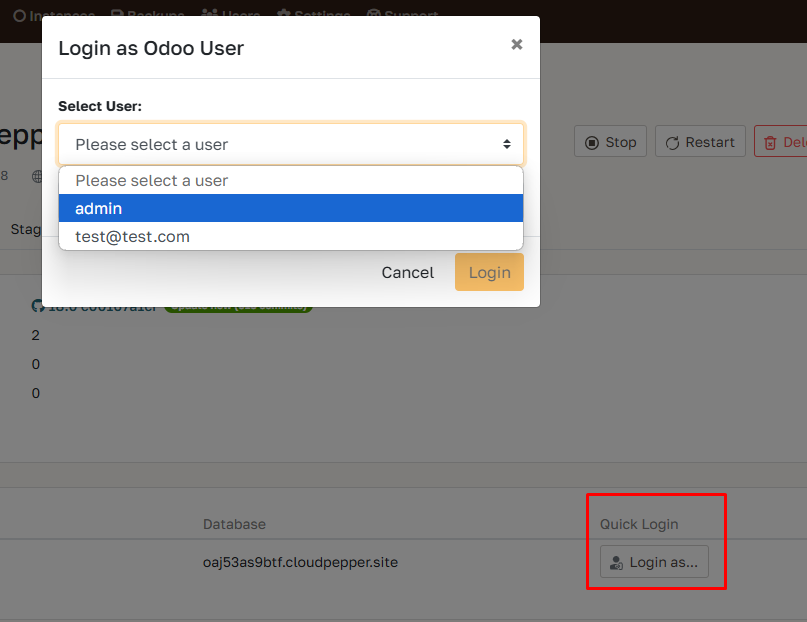Select admin from the user dropdown
Viewport: 807px width, 622px height.
pyautogui.click(x=290, y=208)
